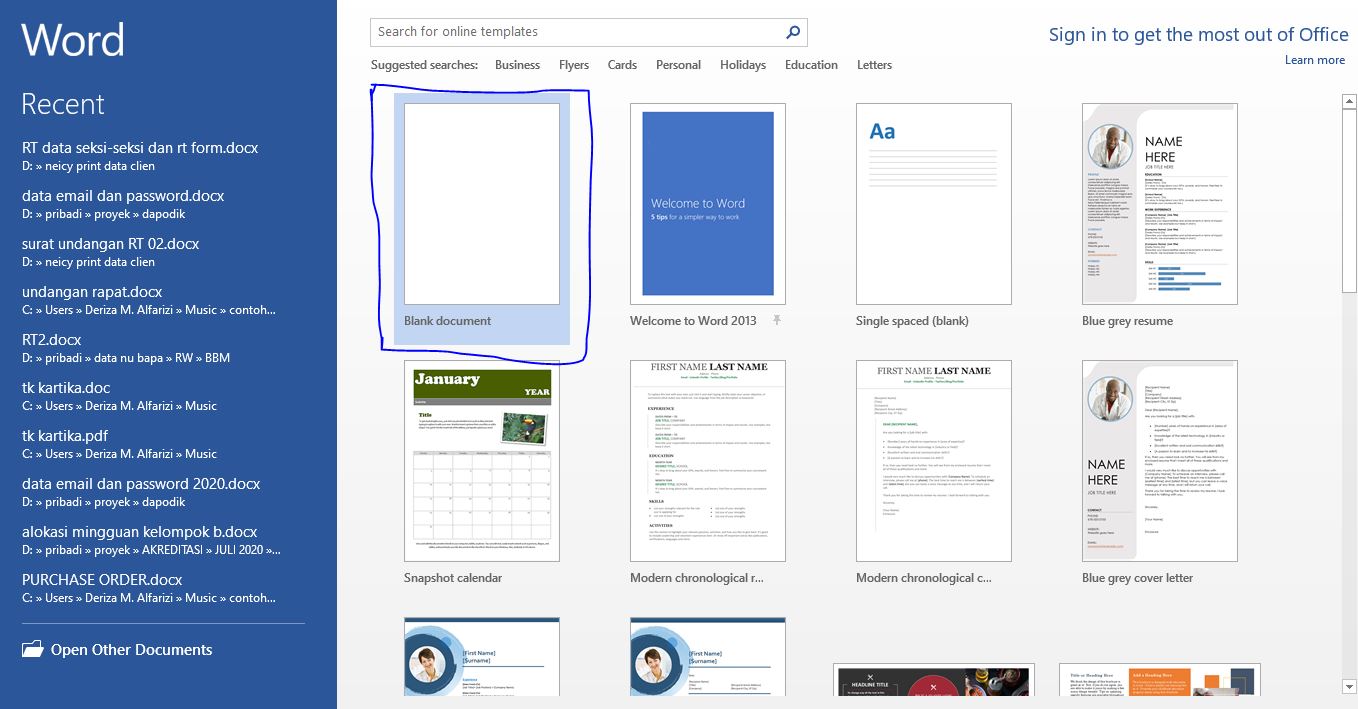The image size is (1358, 709).
Task: Click the Blank document label text
Action: click(447, 321)
